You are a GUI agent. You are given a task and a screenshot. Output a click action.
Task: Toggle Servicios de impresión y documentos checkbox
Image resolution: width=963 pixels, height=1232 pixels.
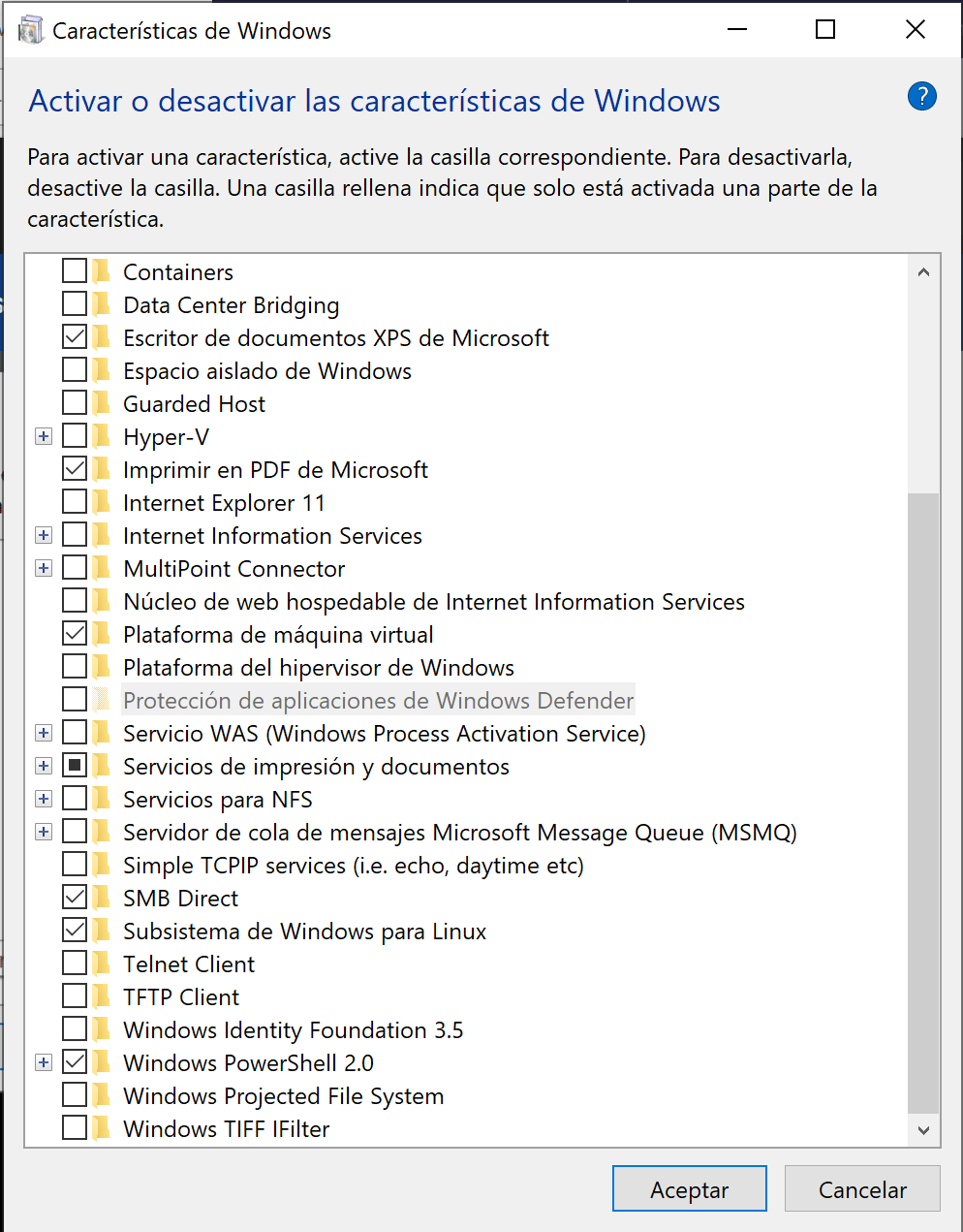(75, 765)
